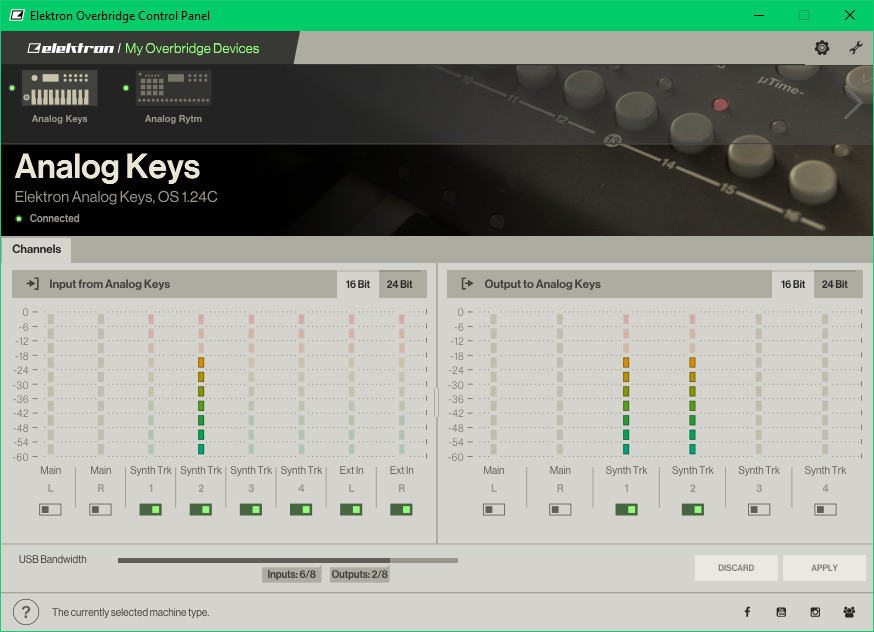This screenshot has height=632, width=874.
Task: Open Elektron's Instagram icon
Action: coord(815,612)
